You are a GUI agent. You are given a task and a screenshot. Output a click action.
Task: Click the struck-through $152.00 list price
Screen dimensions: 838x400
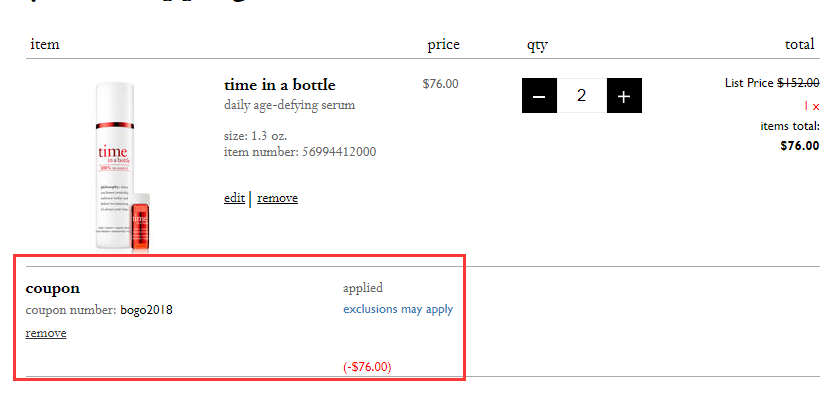(798, 83)
